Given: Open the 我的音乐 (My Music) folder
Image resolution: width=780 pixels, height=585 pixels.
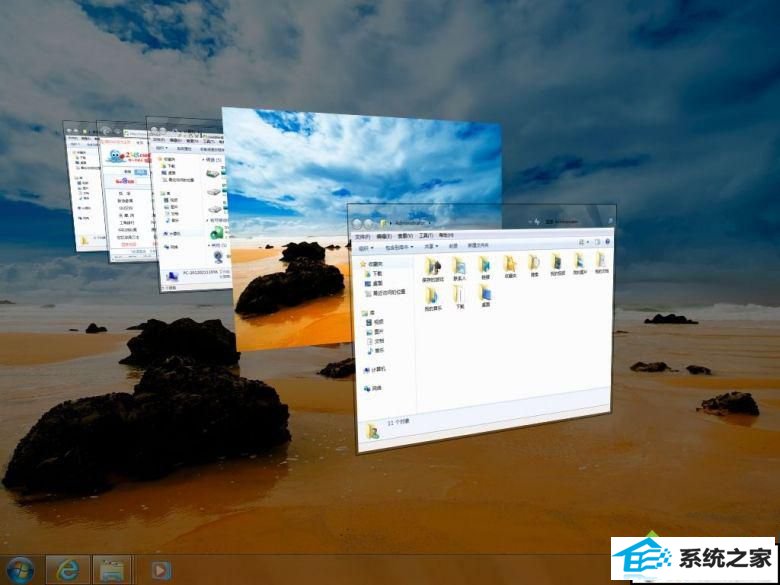Looking at the screenshot, I should 431,299.
